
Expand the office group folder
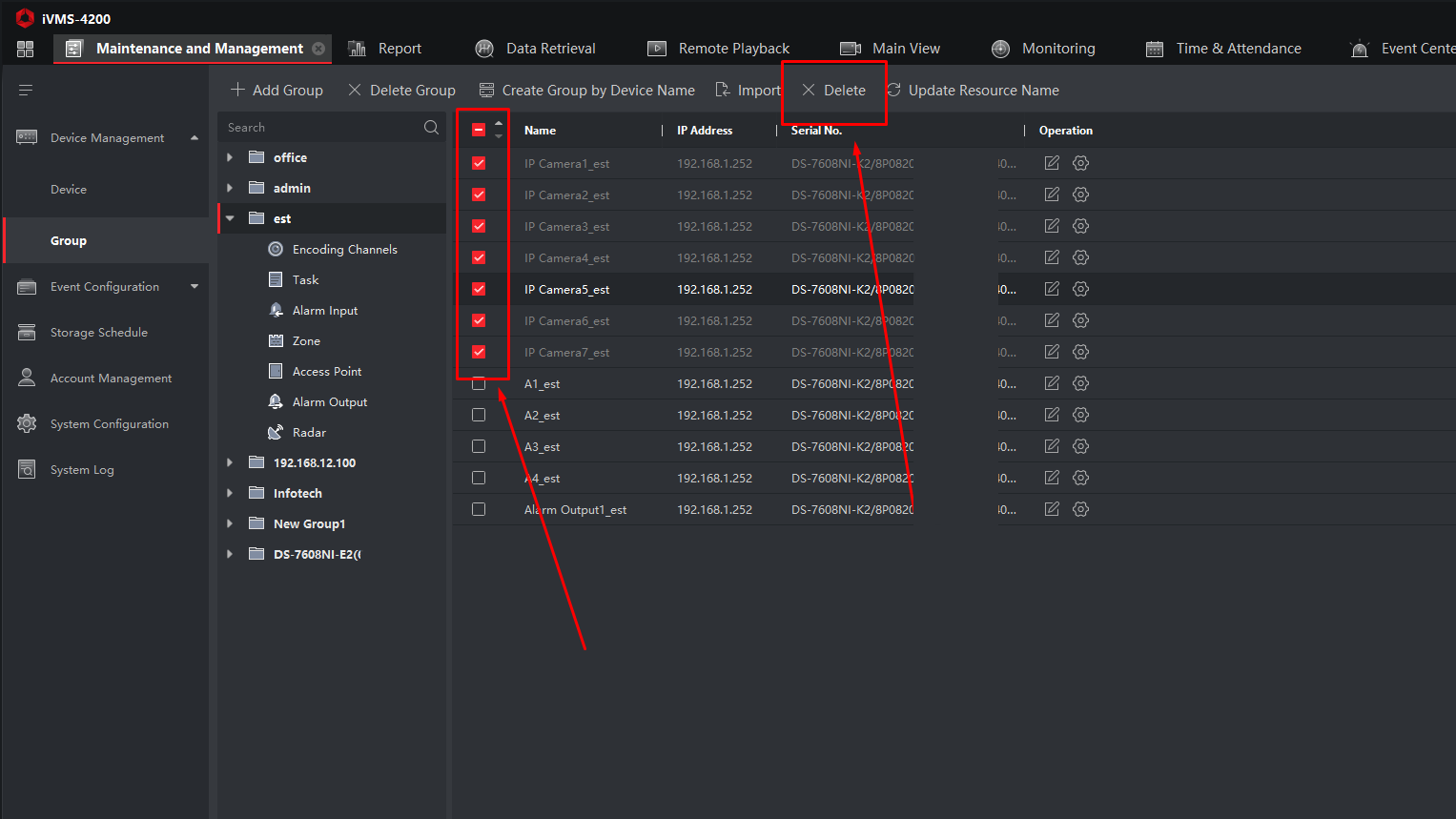click(230, 157)
